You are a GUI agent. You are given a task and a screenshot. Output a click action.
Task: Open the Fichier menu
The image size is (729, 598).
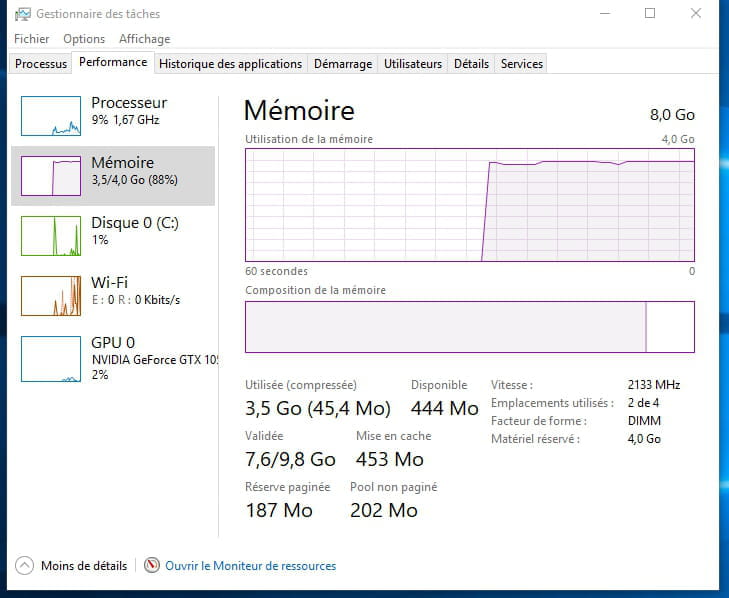pyautogui.click(x=32, y=39)
